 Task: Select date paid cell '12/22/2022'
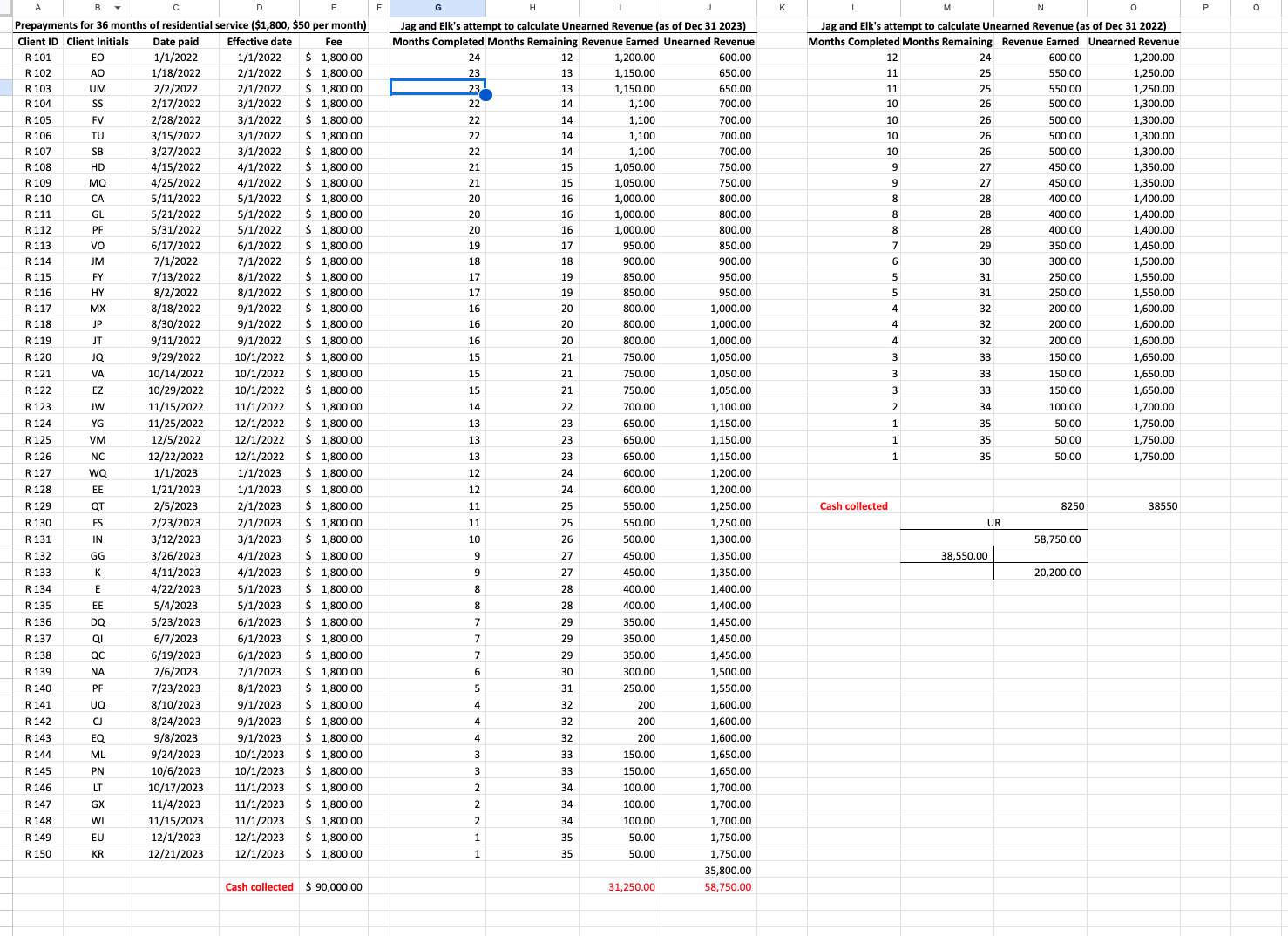[176, 456]
